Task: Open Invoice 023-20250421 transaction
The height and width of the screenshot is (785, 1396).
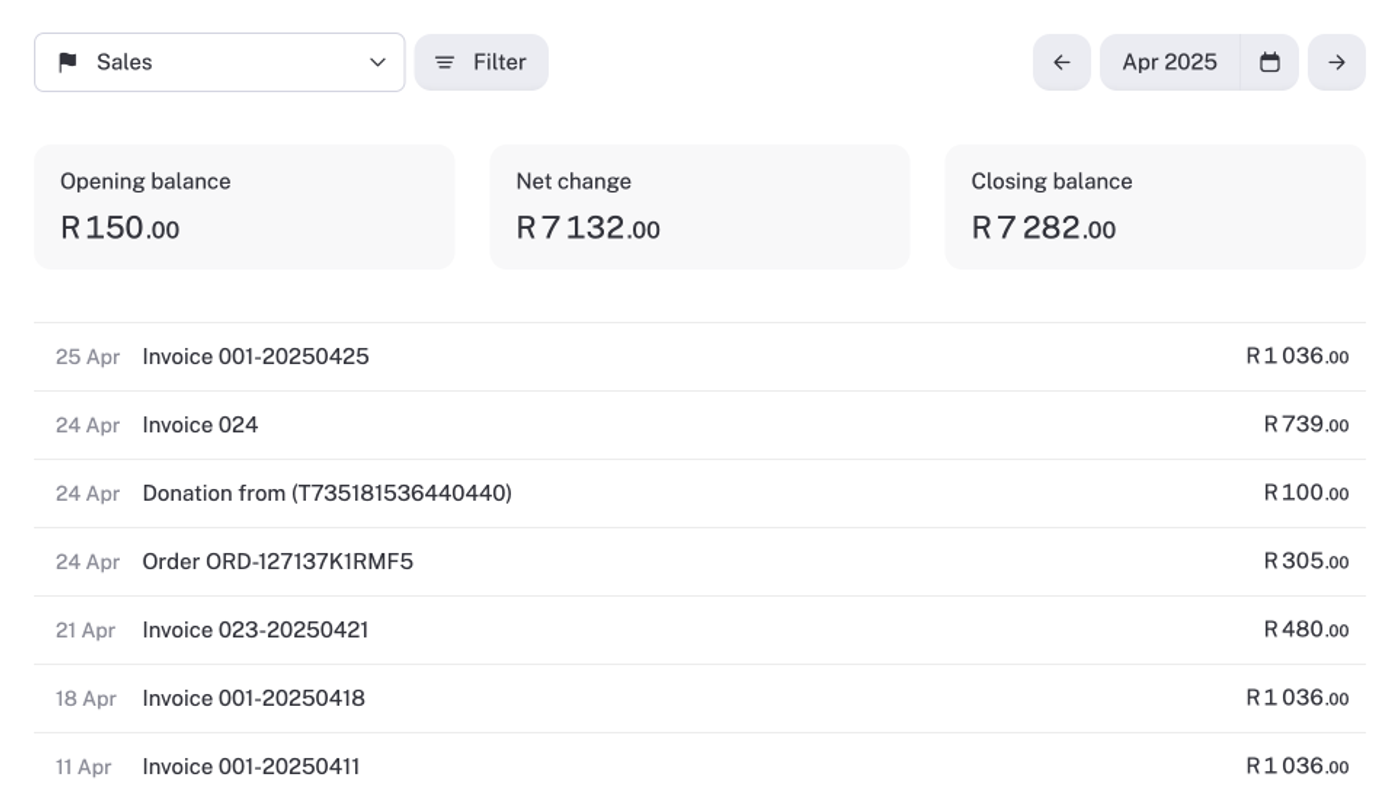Action: tap(255, 630)
